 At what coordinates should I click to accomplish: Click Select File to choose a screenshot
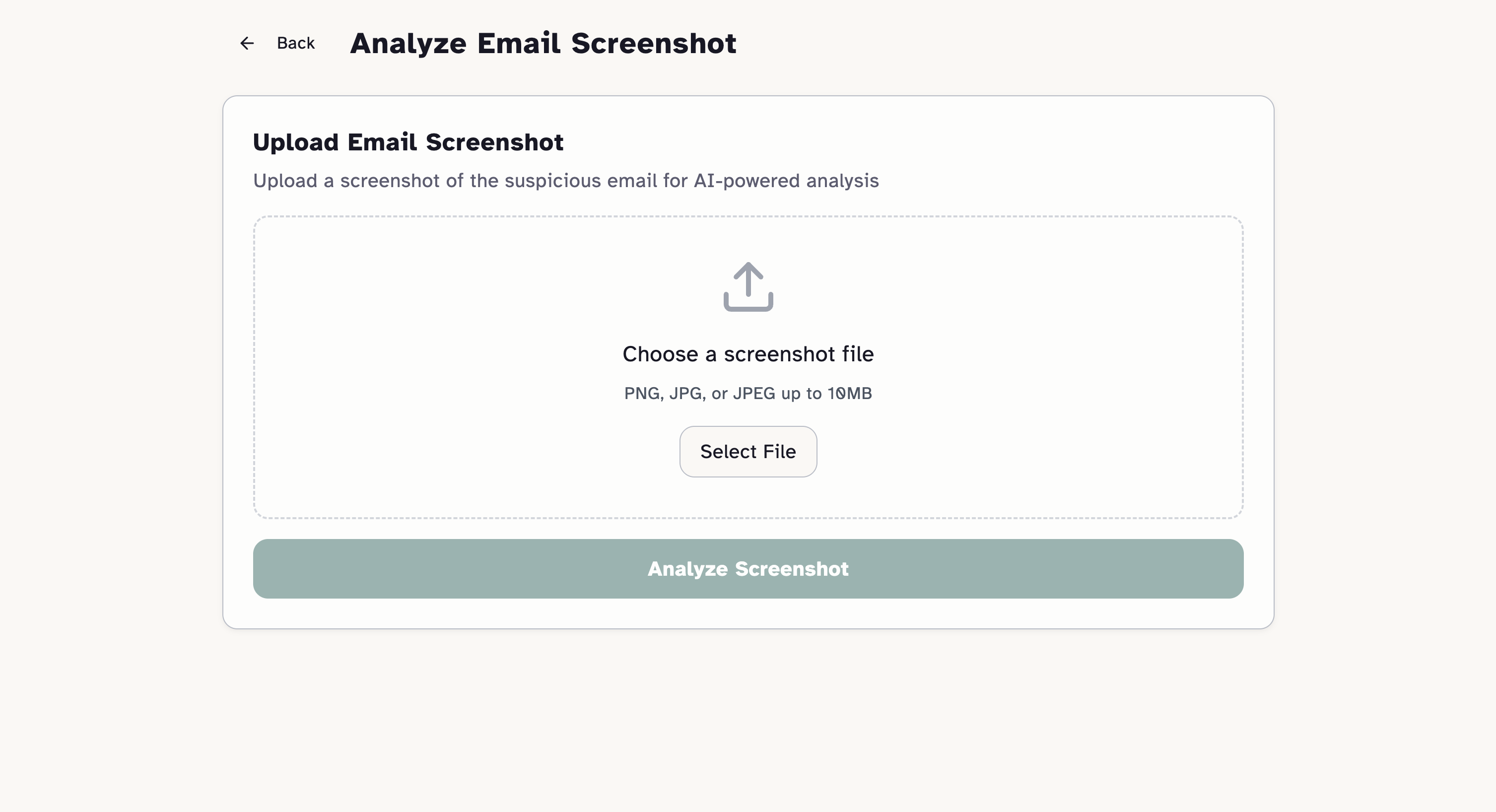(x=748, y=451)
